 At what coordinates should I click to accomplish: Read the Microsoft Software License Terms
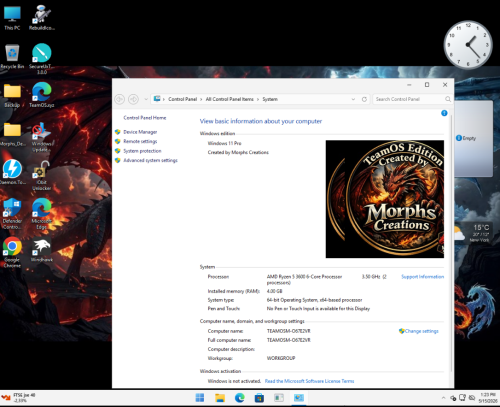point(309,381)
